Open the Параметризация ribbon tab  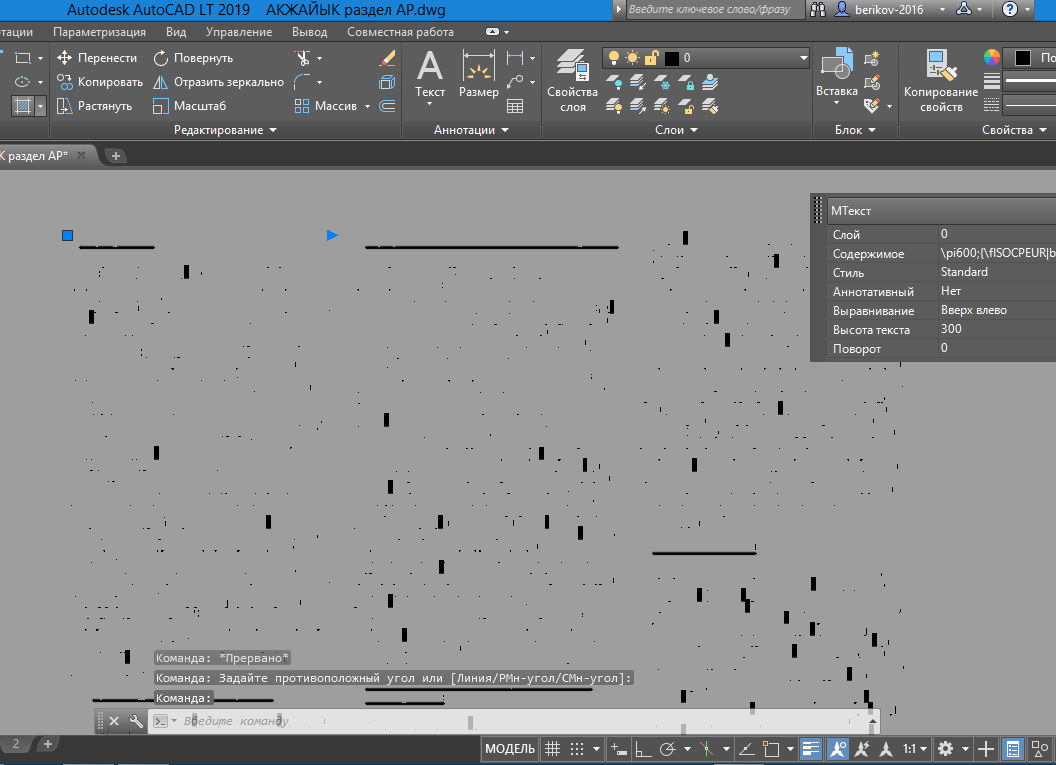99,32
